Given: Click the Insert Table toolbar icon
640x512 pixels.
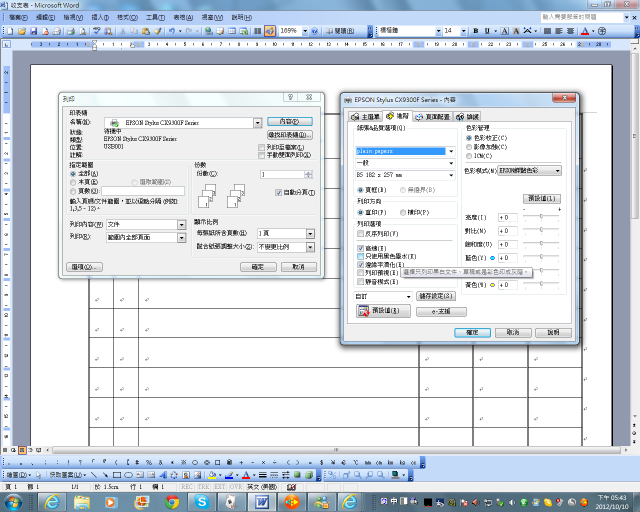Looking at the screenshot, I should pos(232,31).
